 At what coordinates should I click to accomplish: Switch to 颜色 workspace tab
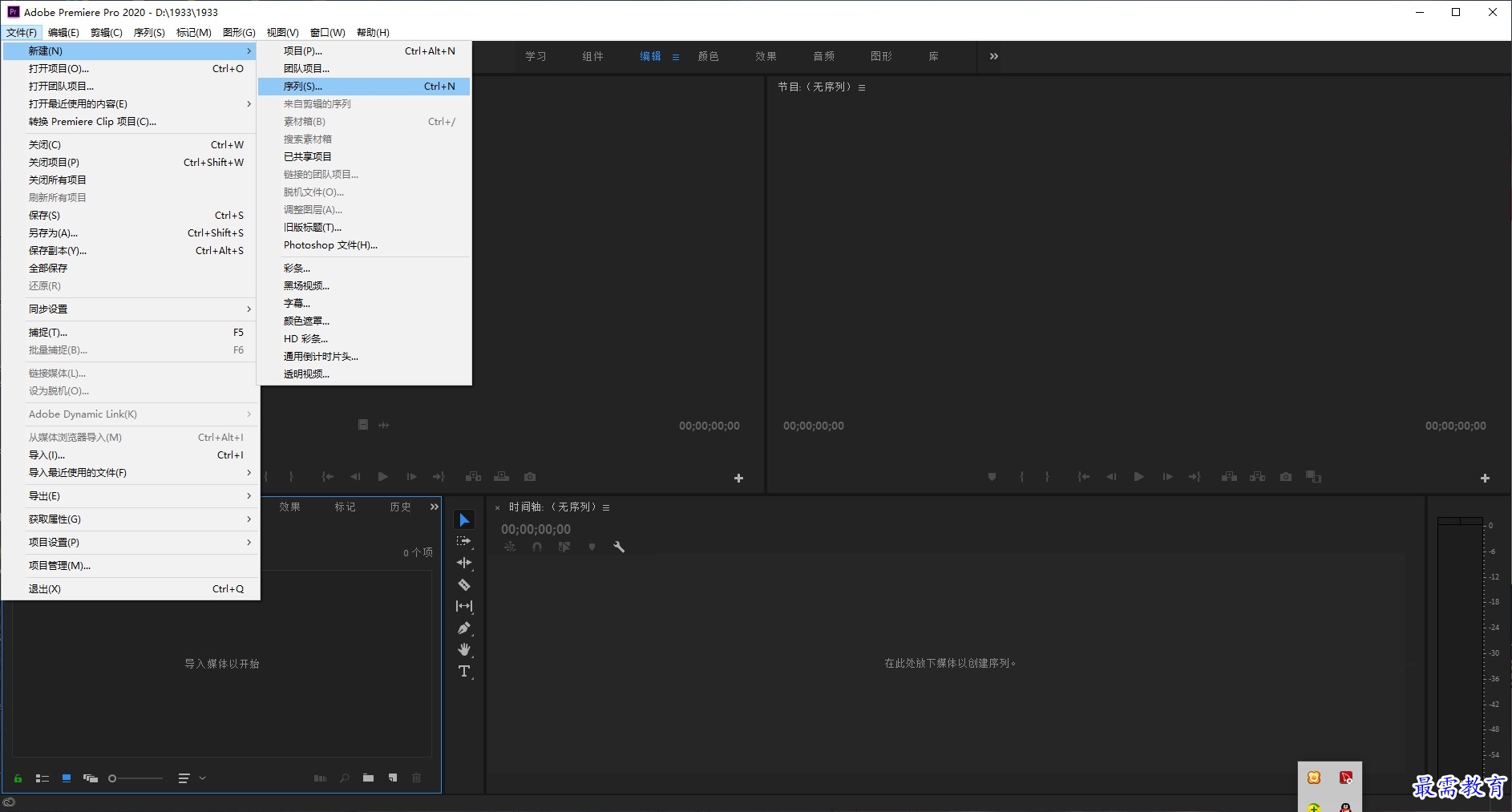[x=709, y=56]
